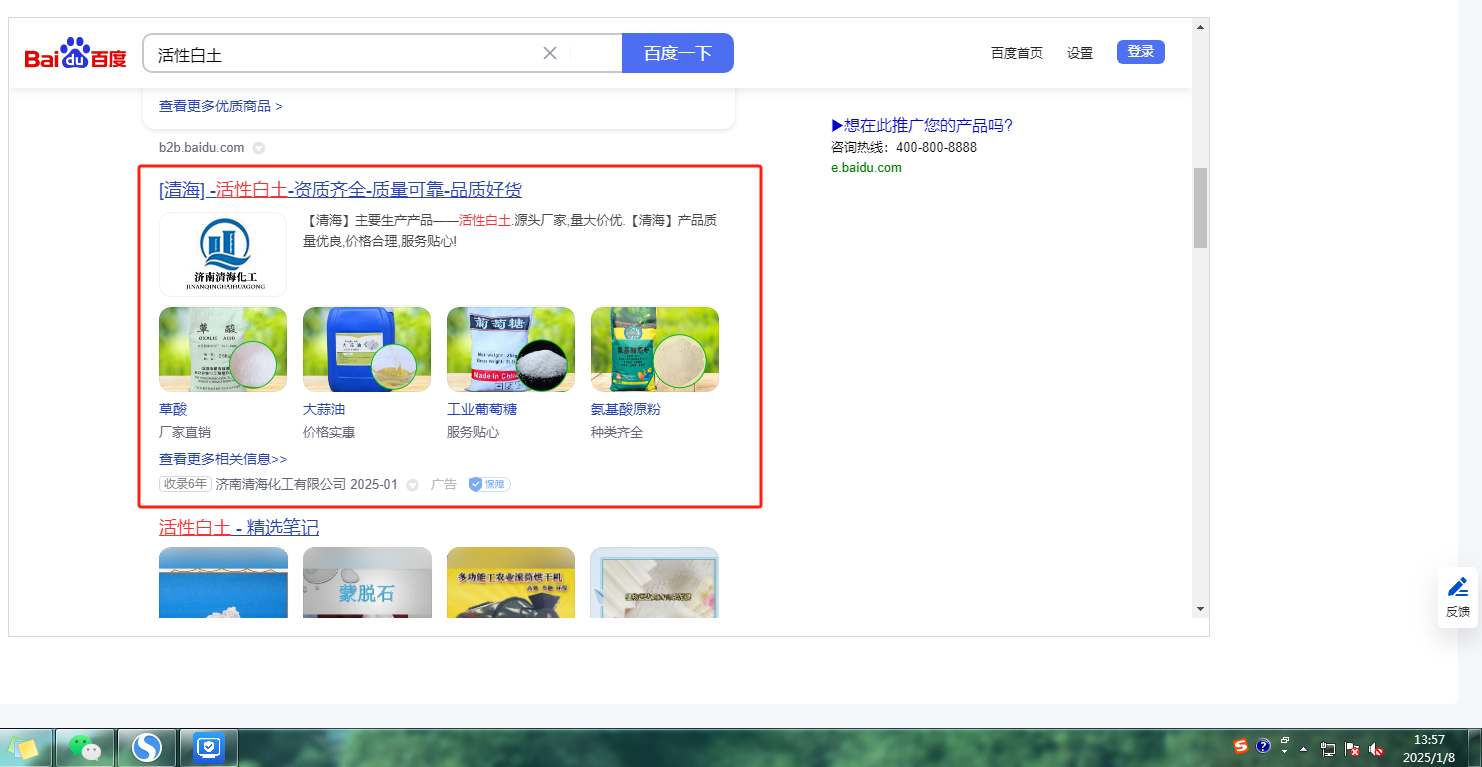Expand the dropdown next to b2b.baidu.com
This screenshot has height=767, width=1482.
pos(258,148)
